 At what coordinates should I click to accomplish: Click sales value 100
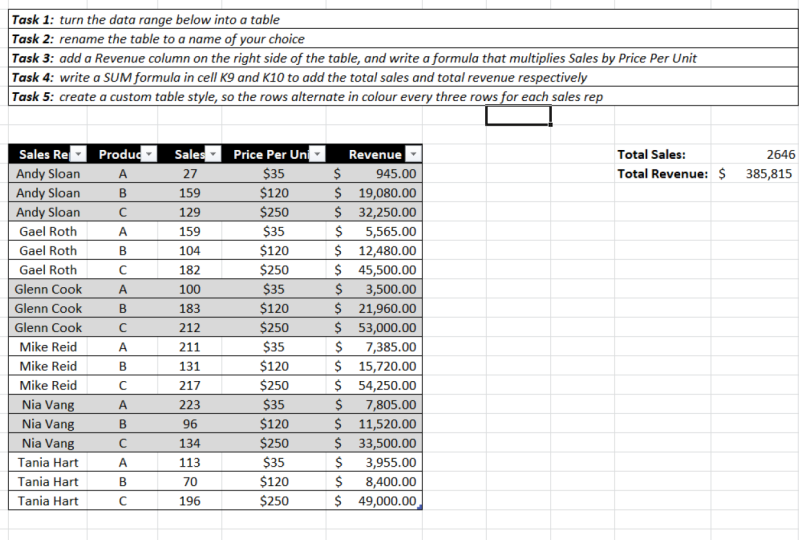(190, 289)
